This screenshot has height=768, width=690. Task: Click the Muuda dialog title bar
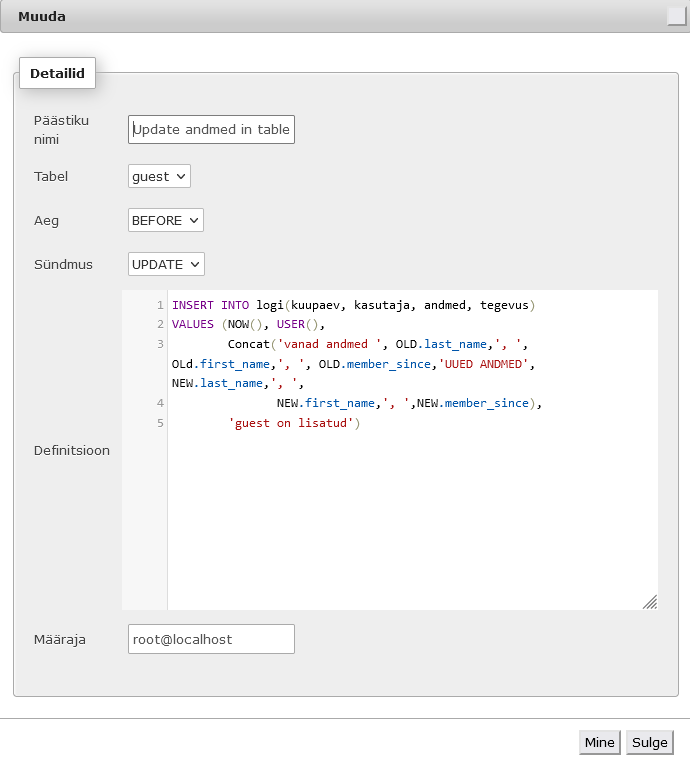click(x=333, y=16)
